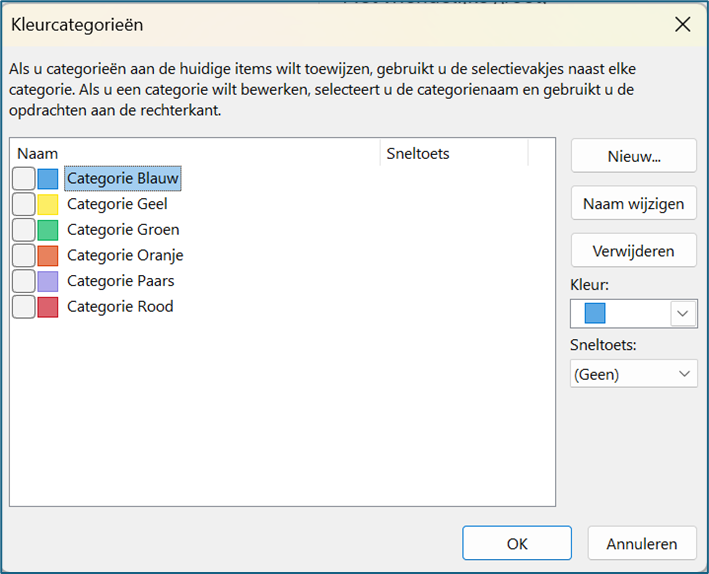The height and width of the screenshot is (574, 709).
Task: Select the Categorie Paars list item
Action: pyautogui.click(x=119, y=281)
